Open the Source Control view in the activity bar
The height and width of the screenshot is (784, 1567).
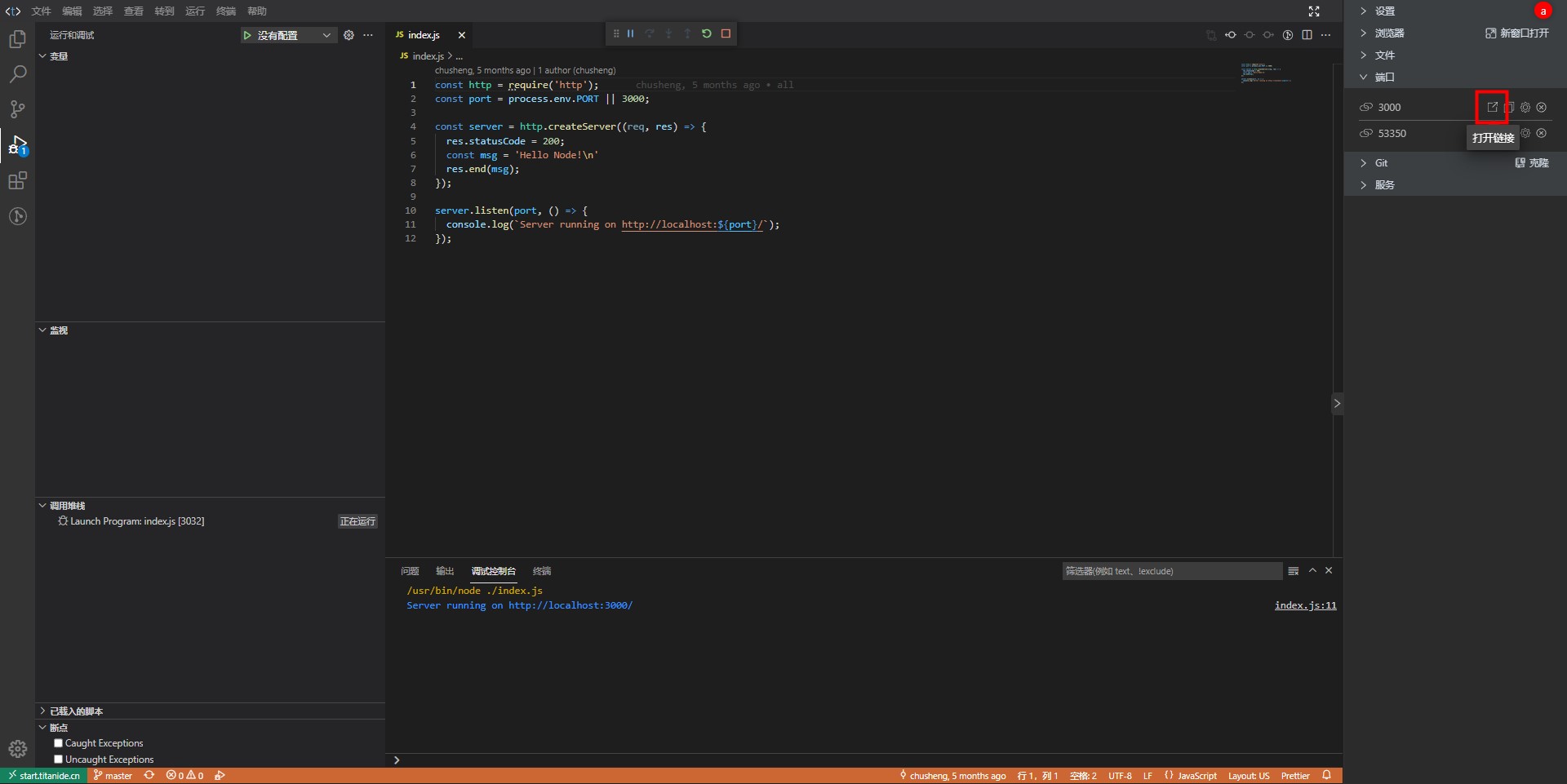tap(17, 109)
